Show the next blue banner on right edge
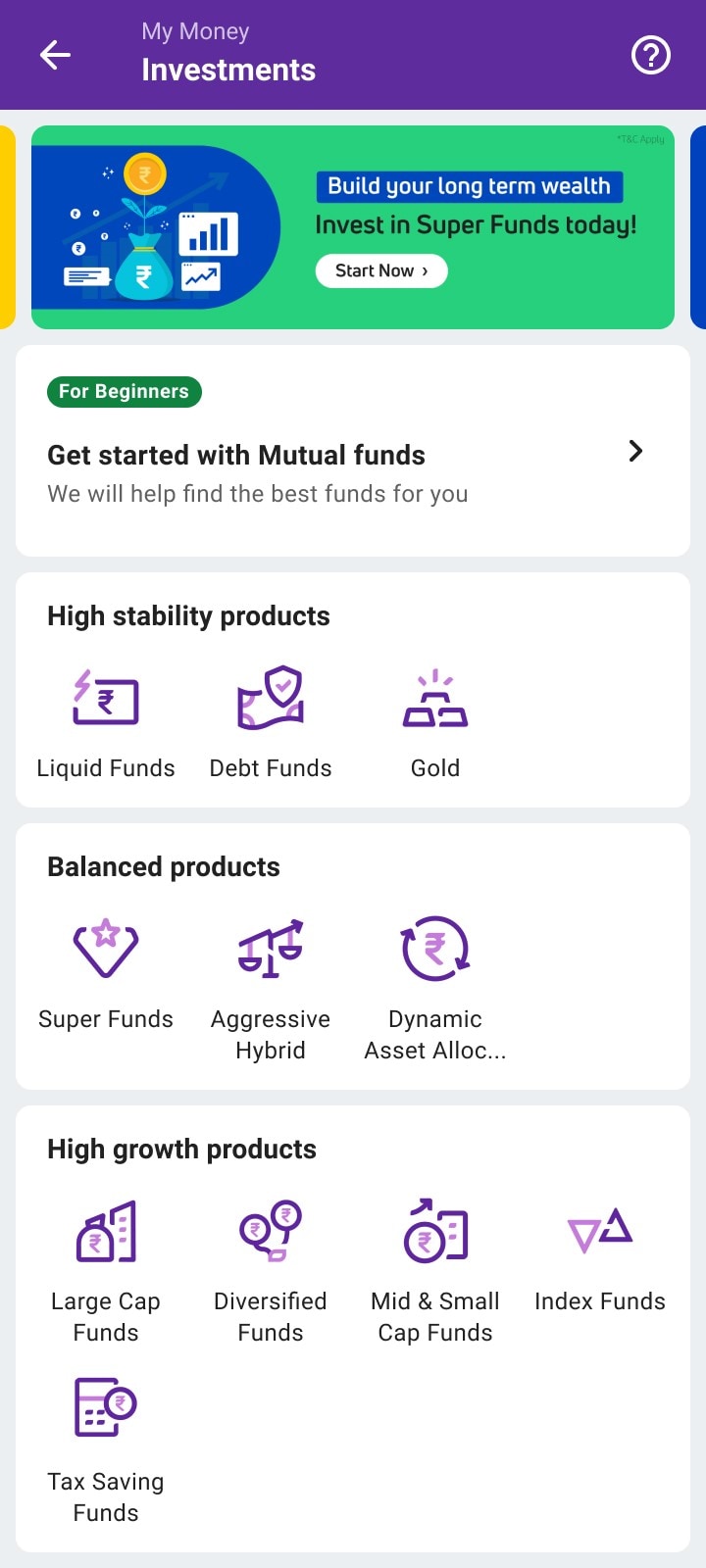 point(698,227)
